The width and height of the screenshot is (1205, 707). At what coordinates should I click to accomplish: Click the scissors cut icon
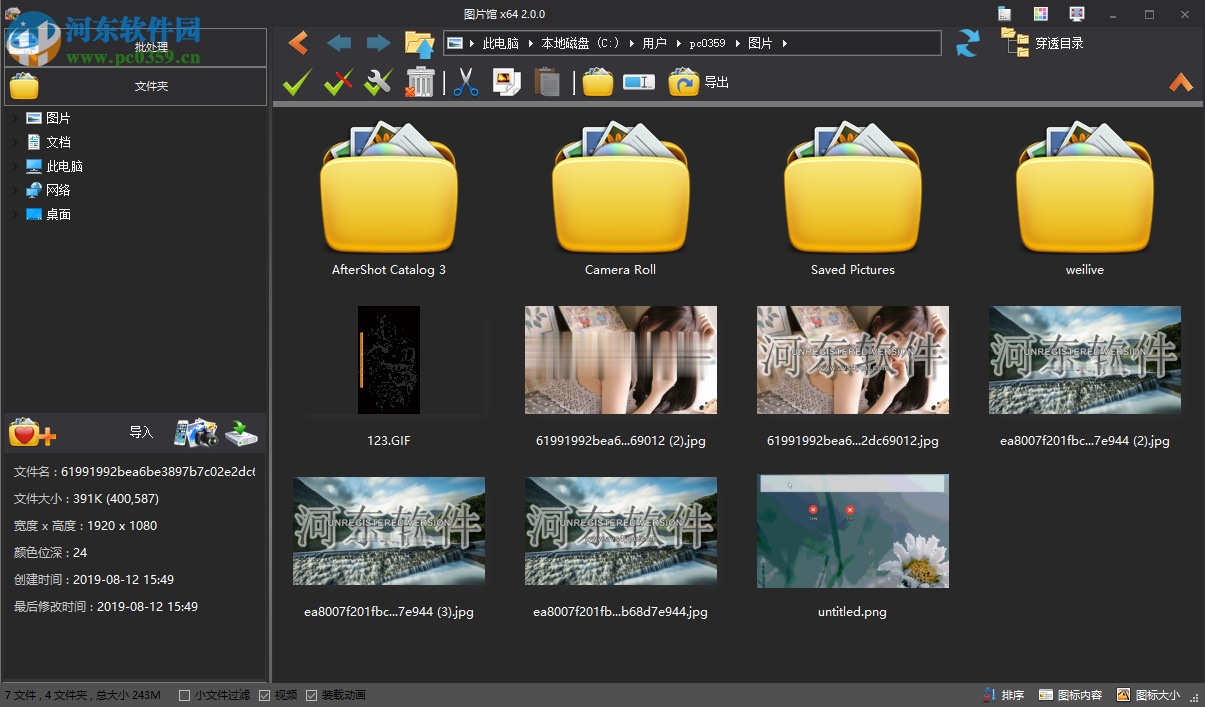465,82
